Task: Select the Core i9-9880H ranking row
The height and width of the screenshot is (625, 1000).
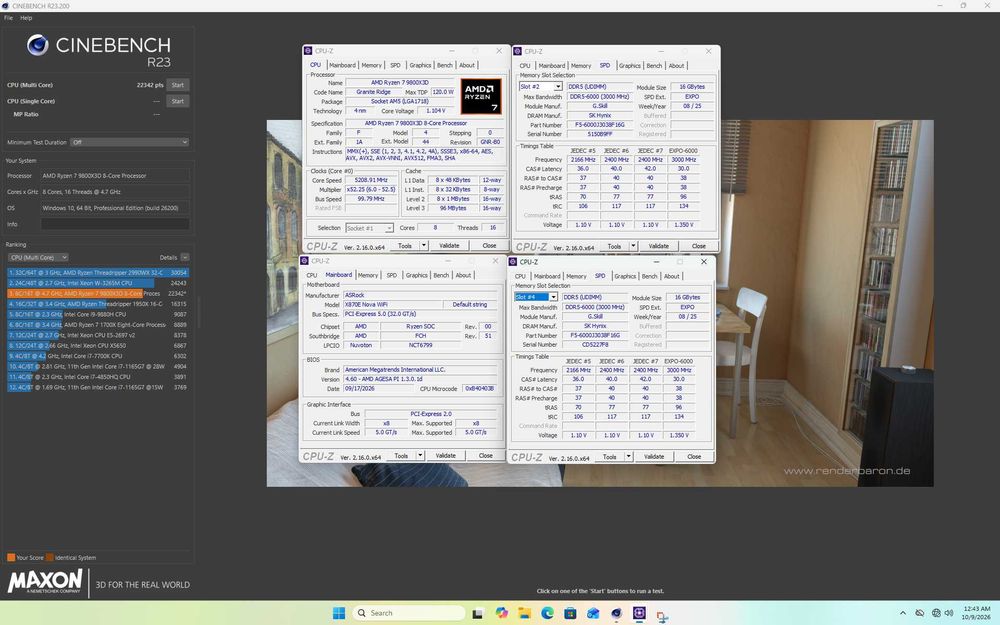Action: [98, 314]
